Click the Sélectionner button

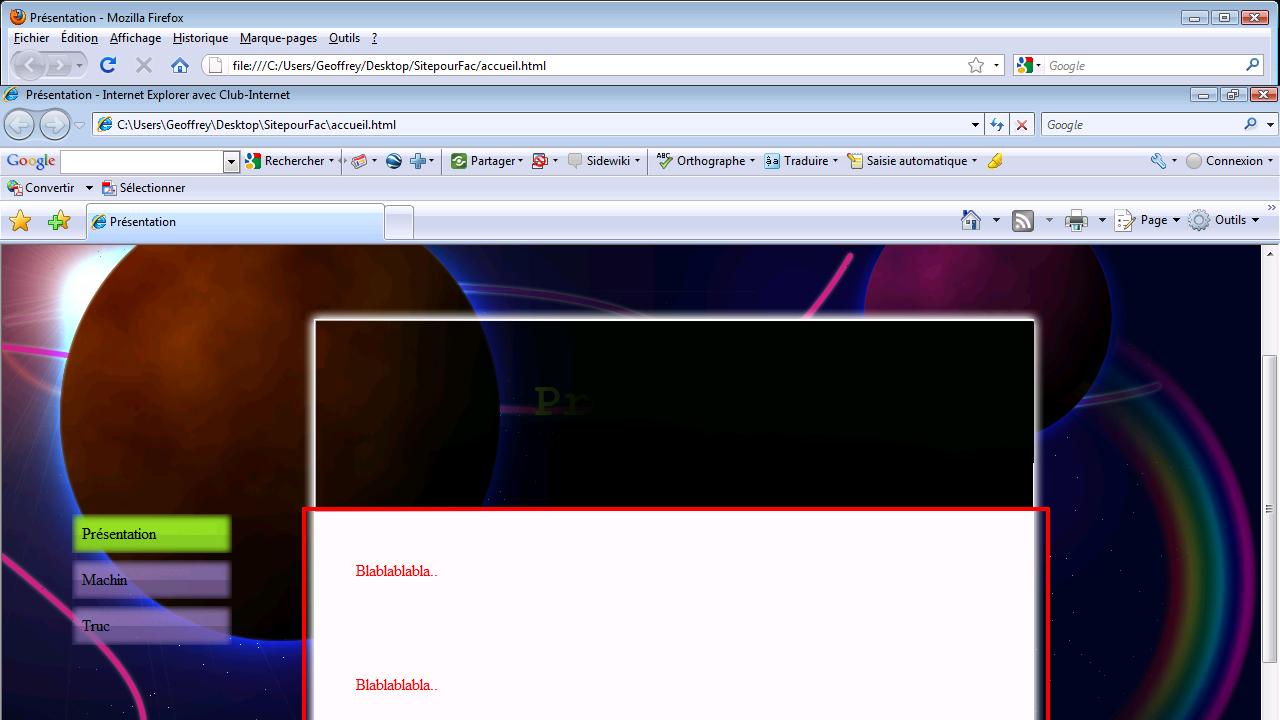(x=144, y=188)
